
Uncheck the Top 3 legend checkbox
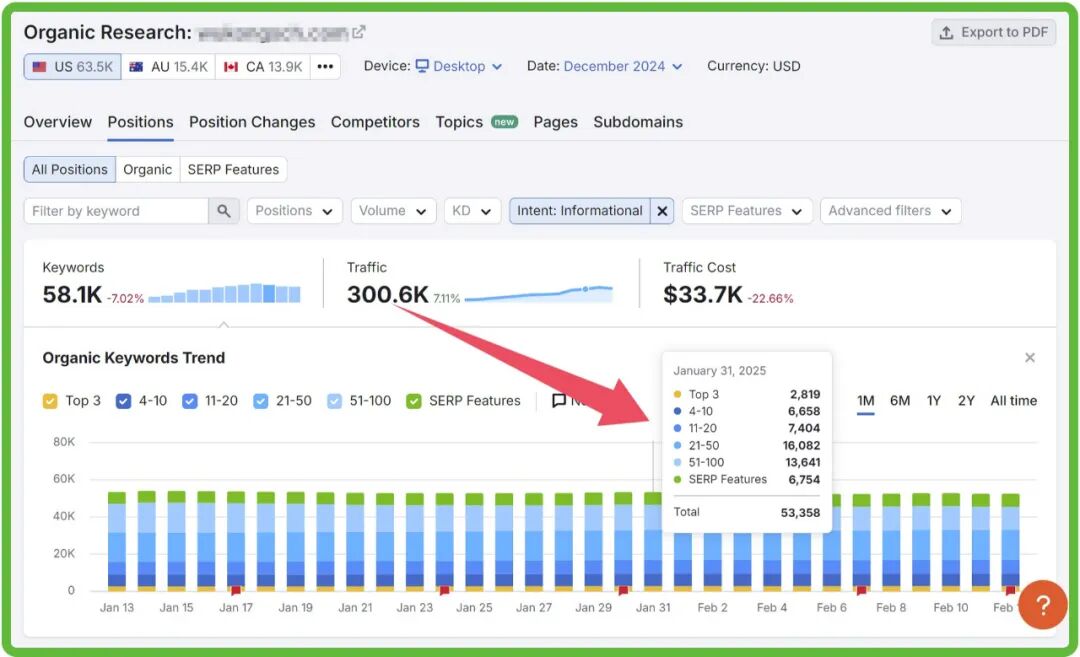pos(50,401)
